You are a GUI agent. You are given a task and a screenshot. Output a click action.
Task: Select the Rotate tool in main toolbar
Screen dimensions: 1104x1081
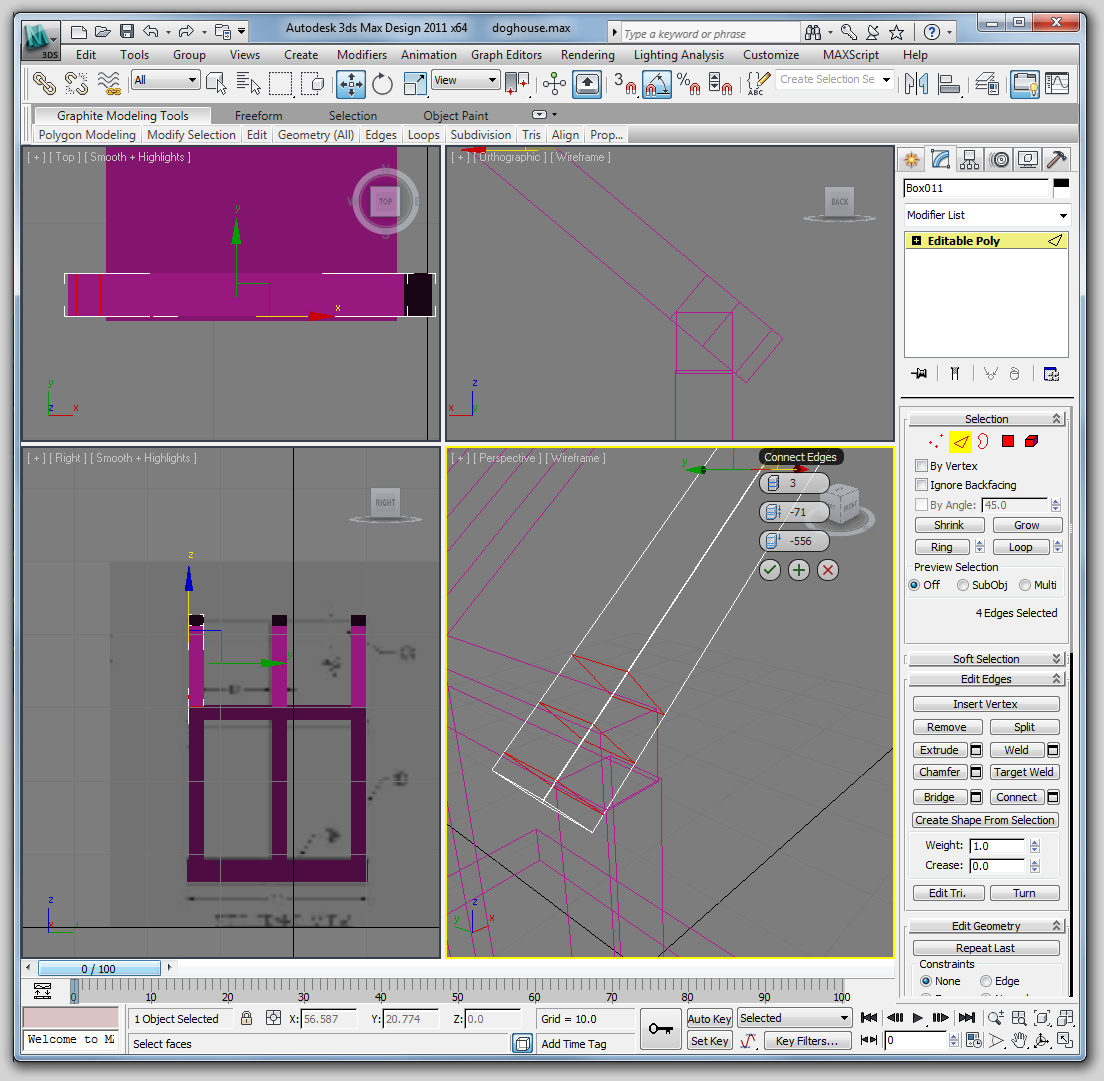click(383, 84)
